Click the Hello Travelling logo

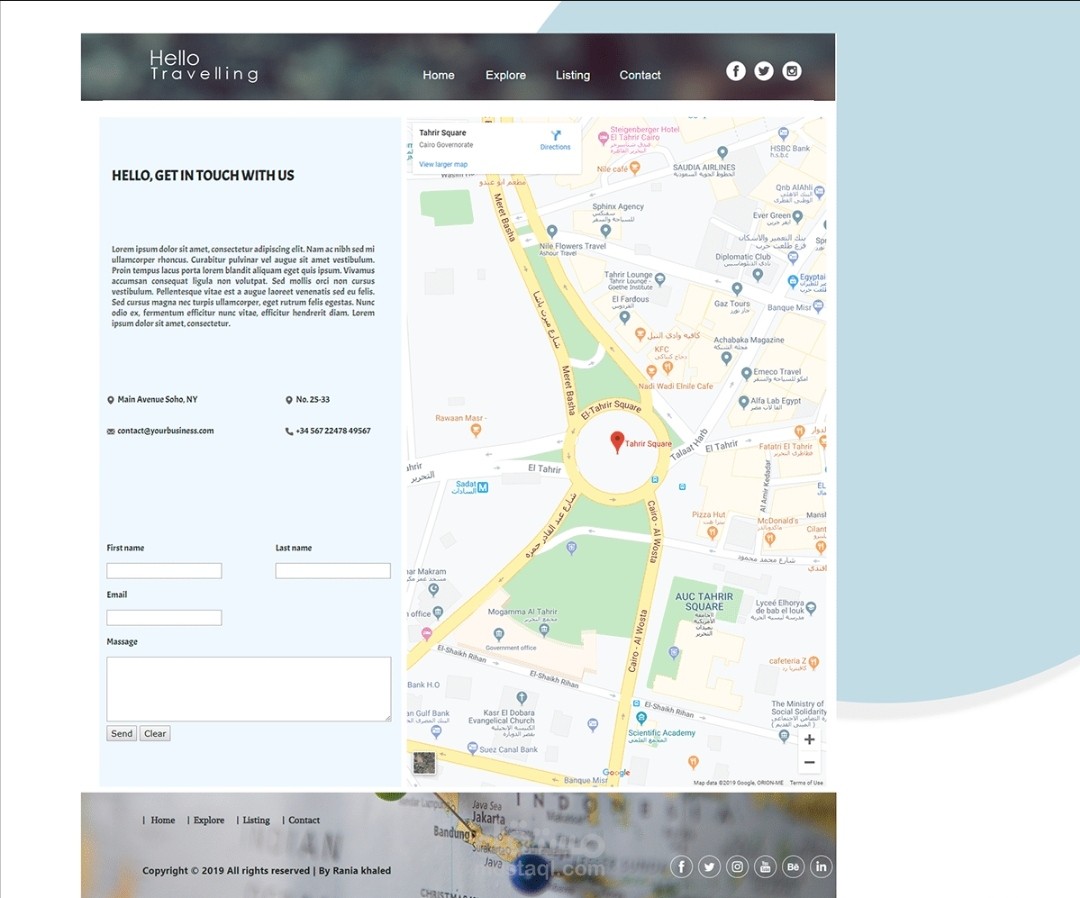coord(204,65)
